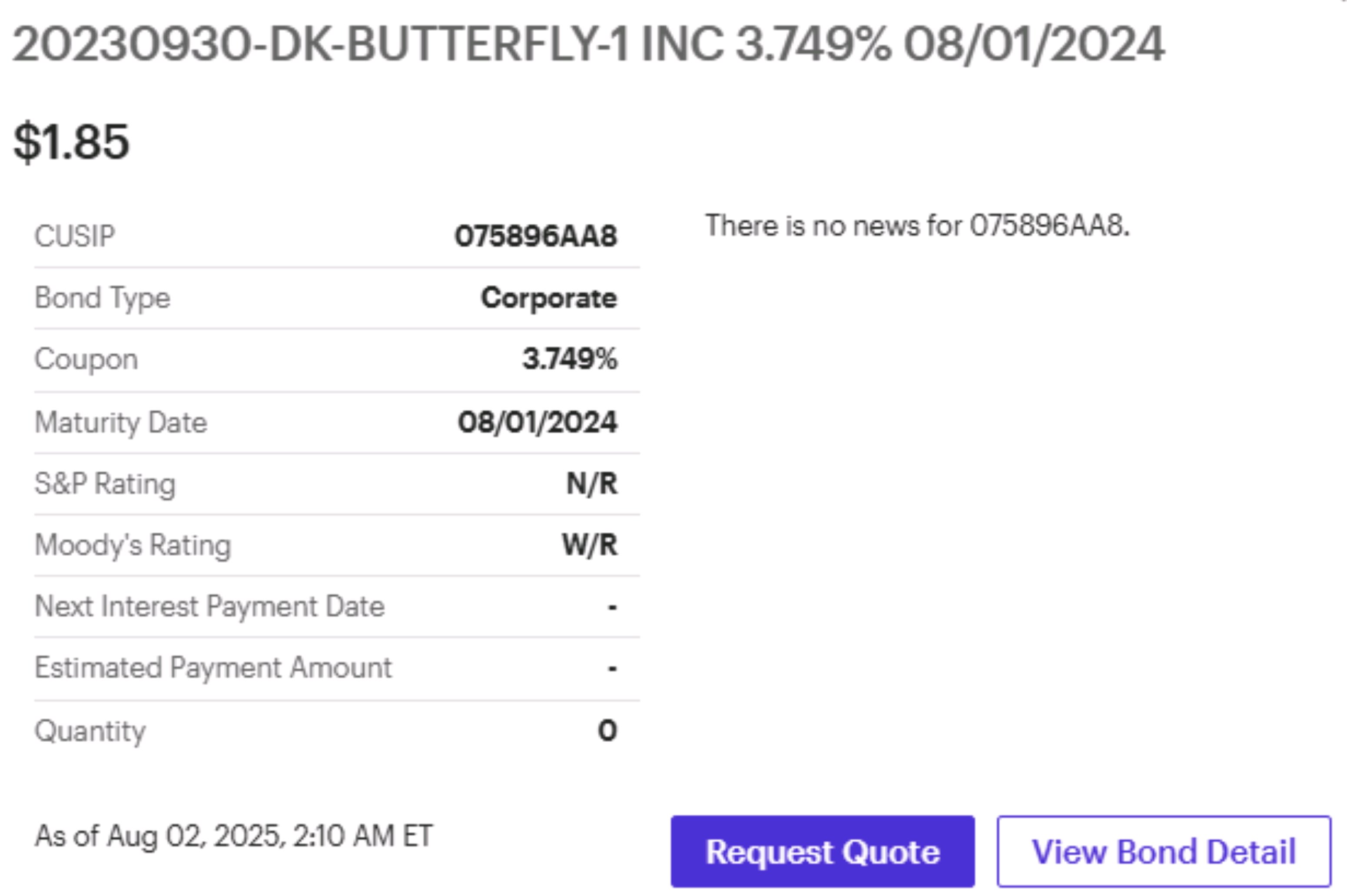Select the CUSIP value 075896AA8

[x=535, y=236]
